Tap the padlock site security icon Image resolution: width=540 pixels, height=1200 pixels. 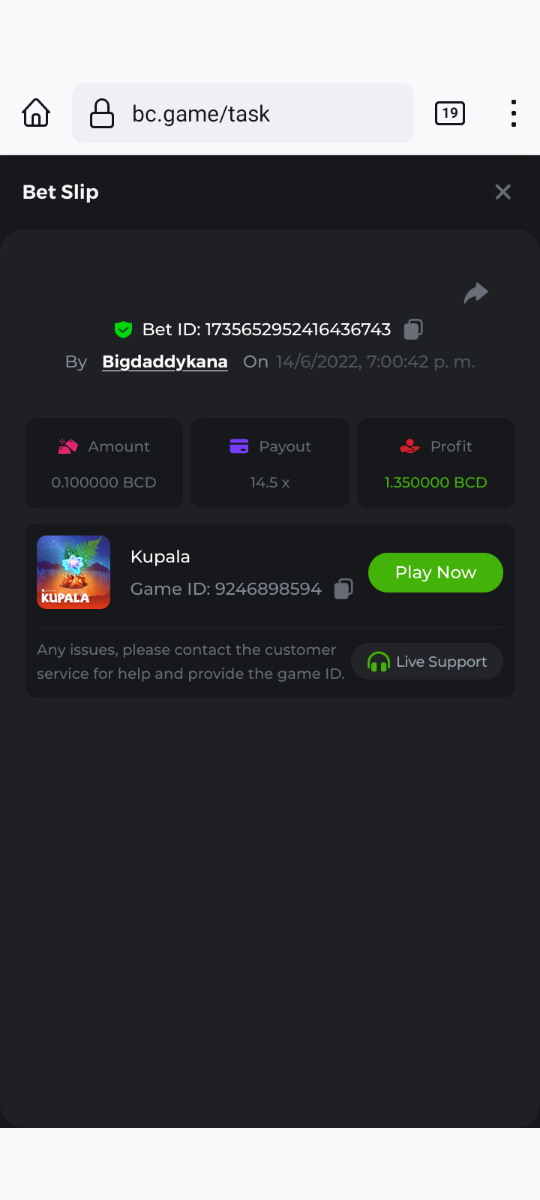click(102, 114)
